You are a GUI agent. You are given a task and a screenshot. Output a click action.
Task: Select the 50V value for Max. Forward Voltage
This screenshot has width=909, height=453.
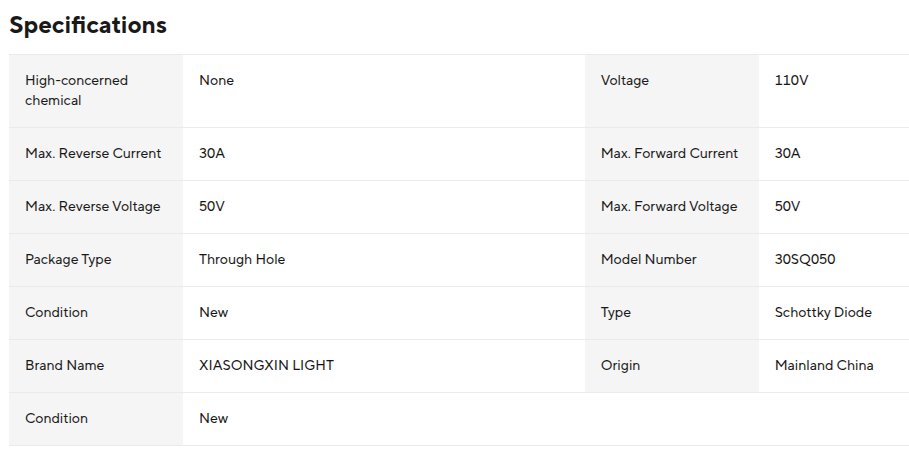[788, 206]
